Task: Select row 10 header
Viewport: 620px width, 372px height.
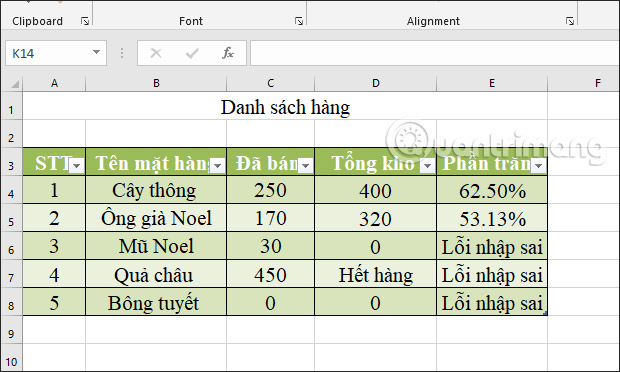Action: [11, 358]
